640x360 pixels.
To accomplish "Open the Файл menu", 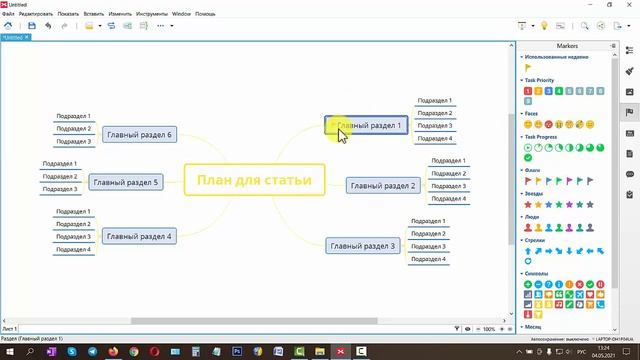I will 8,14.
